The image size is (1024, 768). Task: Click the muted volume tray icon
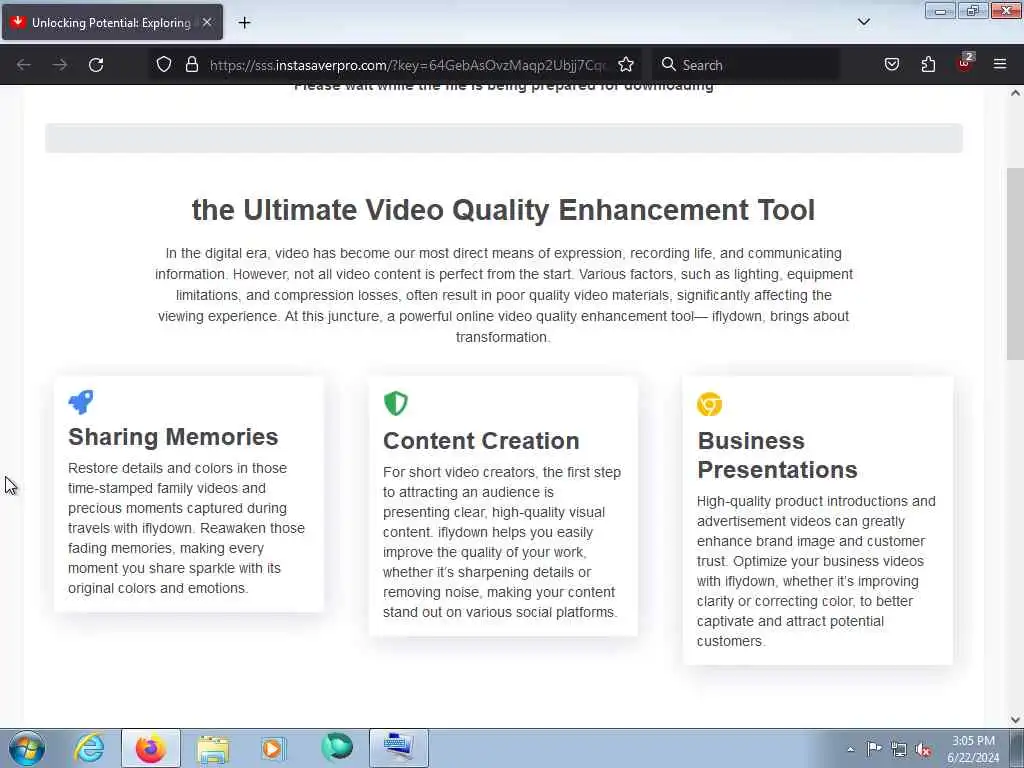tap(923, 749)
